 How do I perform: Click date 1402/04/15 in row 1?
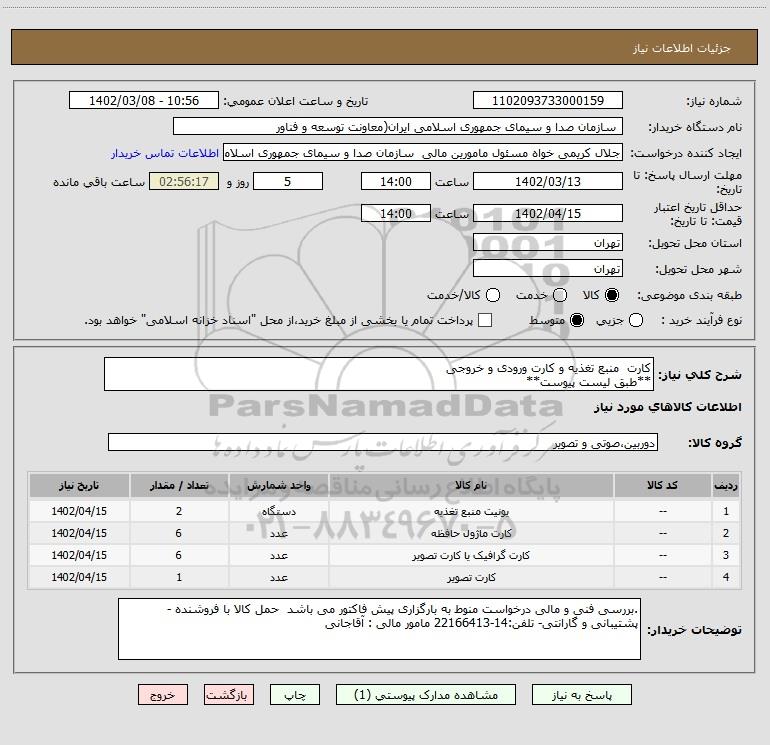point(79,511)
